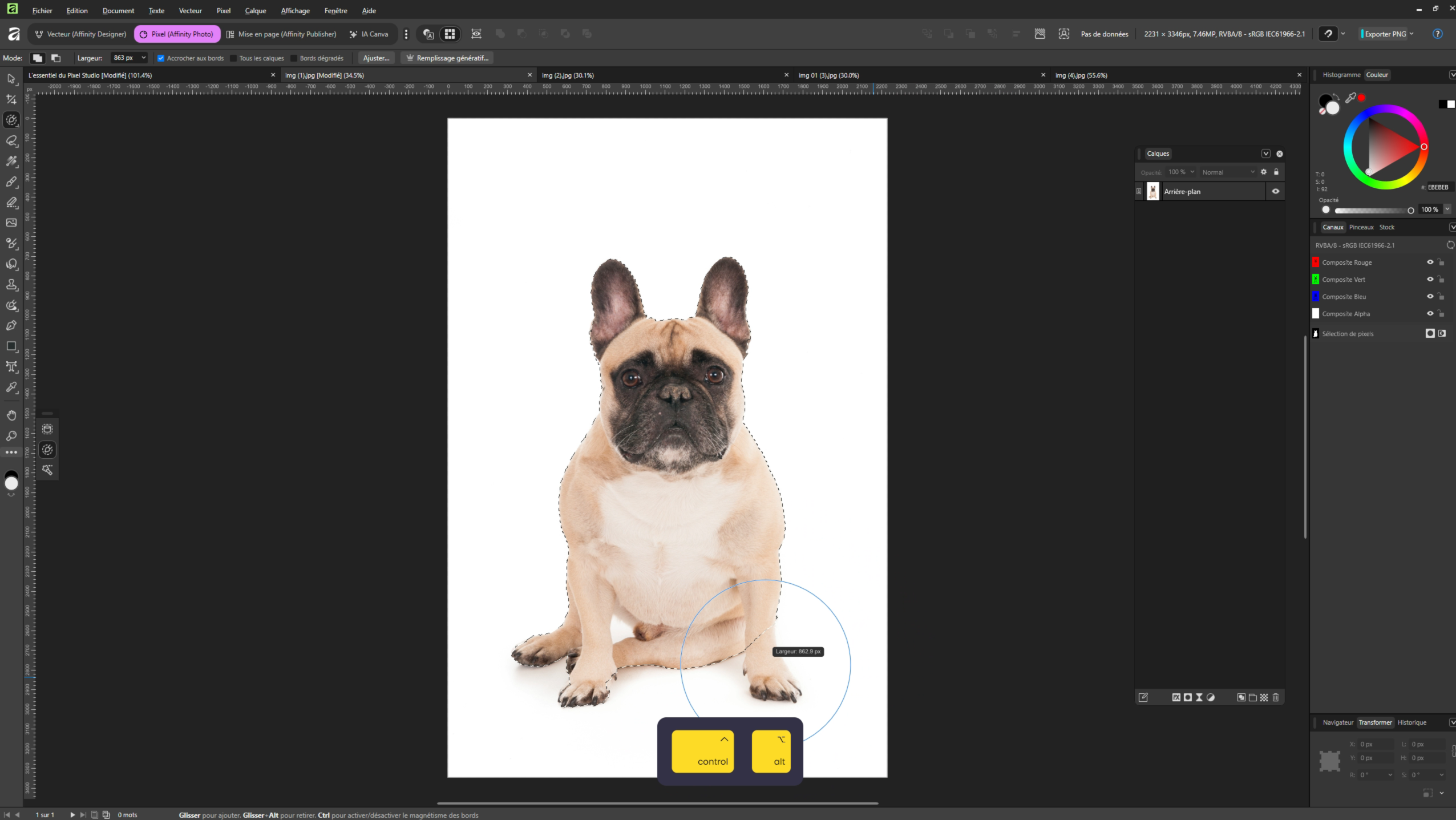The image size is (1456, 820).
Task: Click the Ajuster... button
Action: point(376,58)
